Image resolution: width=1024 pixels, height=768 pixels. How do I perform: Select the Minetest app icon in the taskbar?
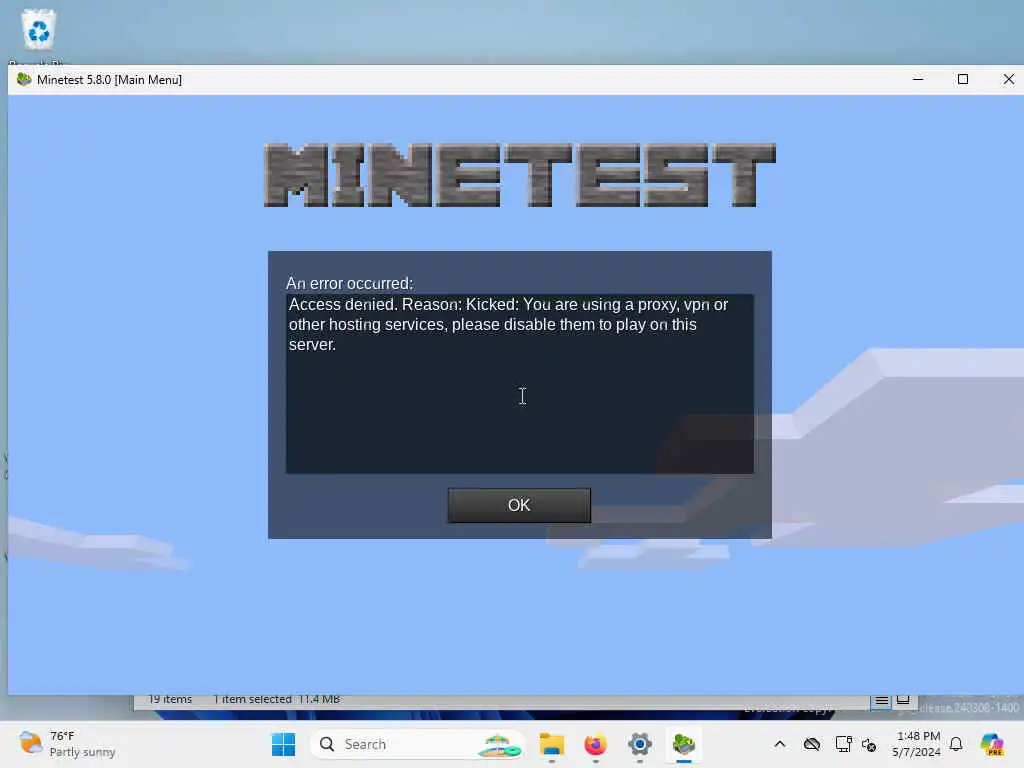coord(684,744)
